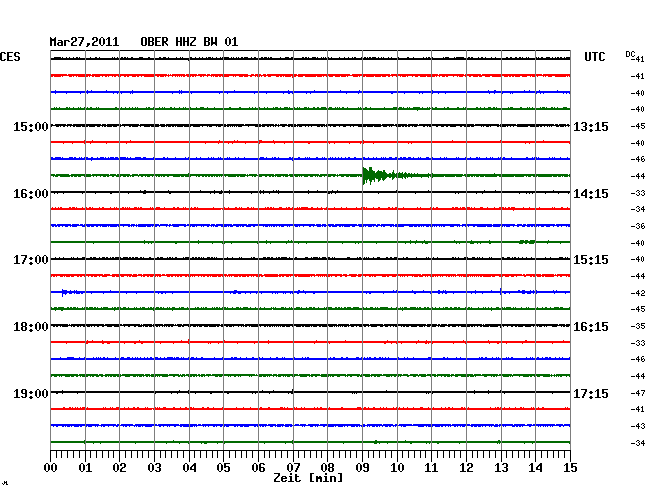650x494 pixels.
Task: Click the 06 minute axis label
Action: click(x=258, y=468)
